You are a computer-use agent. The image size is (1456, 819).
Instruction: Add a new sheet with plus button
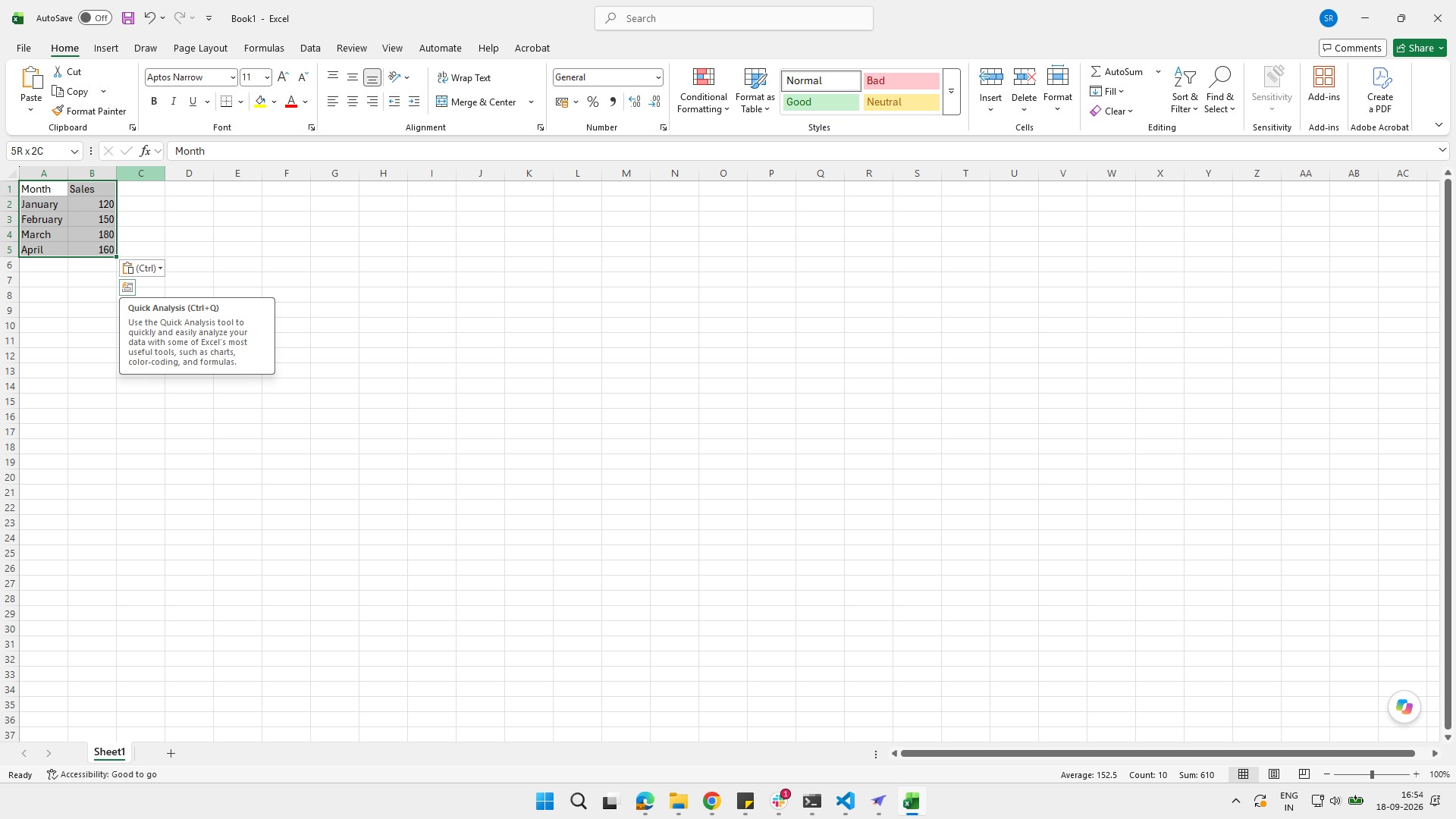pyautogui.click(x=171, y=753)
